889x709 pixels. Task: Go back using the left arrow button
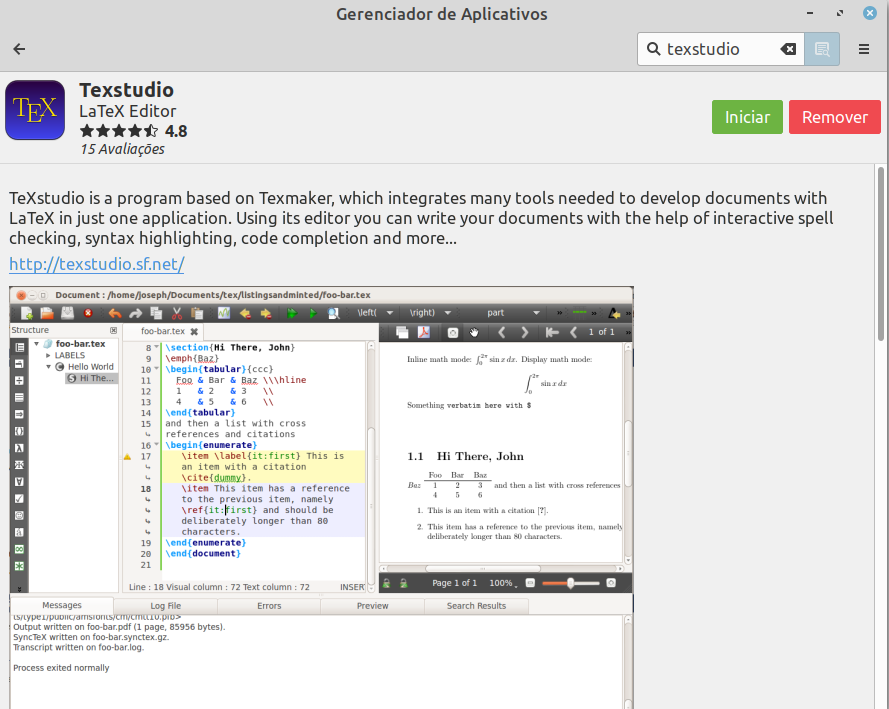point(19,49)
